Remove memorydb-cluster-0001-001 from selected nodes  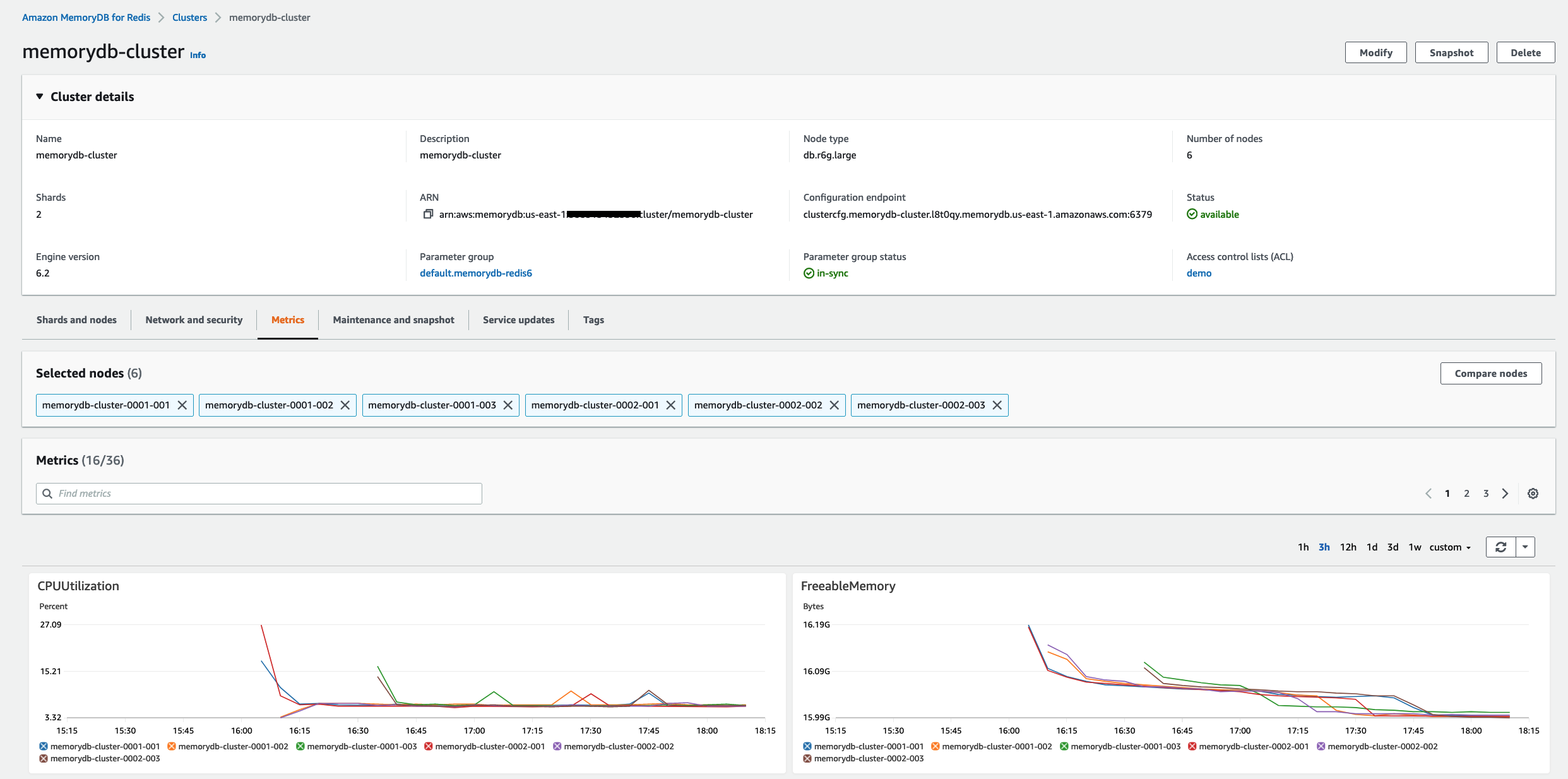[182, 405]
